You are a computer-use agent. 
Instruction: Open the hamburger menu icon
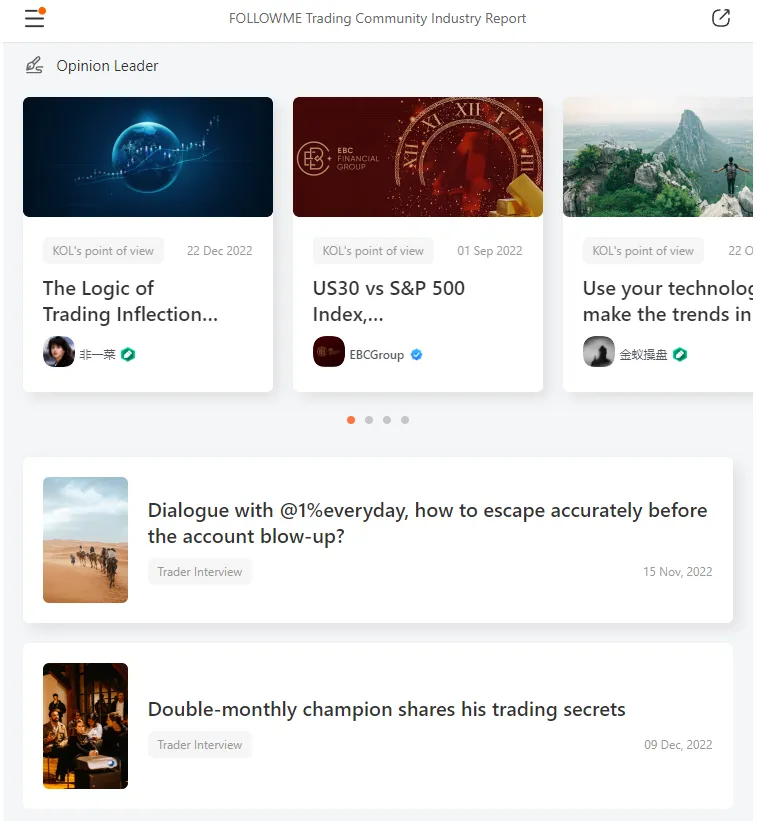coord(34,18)
